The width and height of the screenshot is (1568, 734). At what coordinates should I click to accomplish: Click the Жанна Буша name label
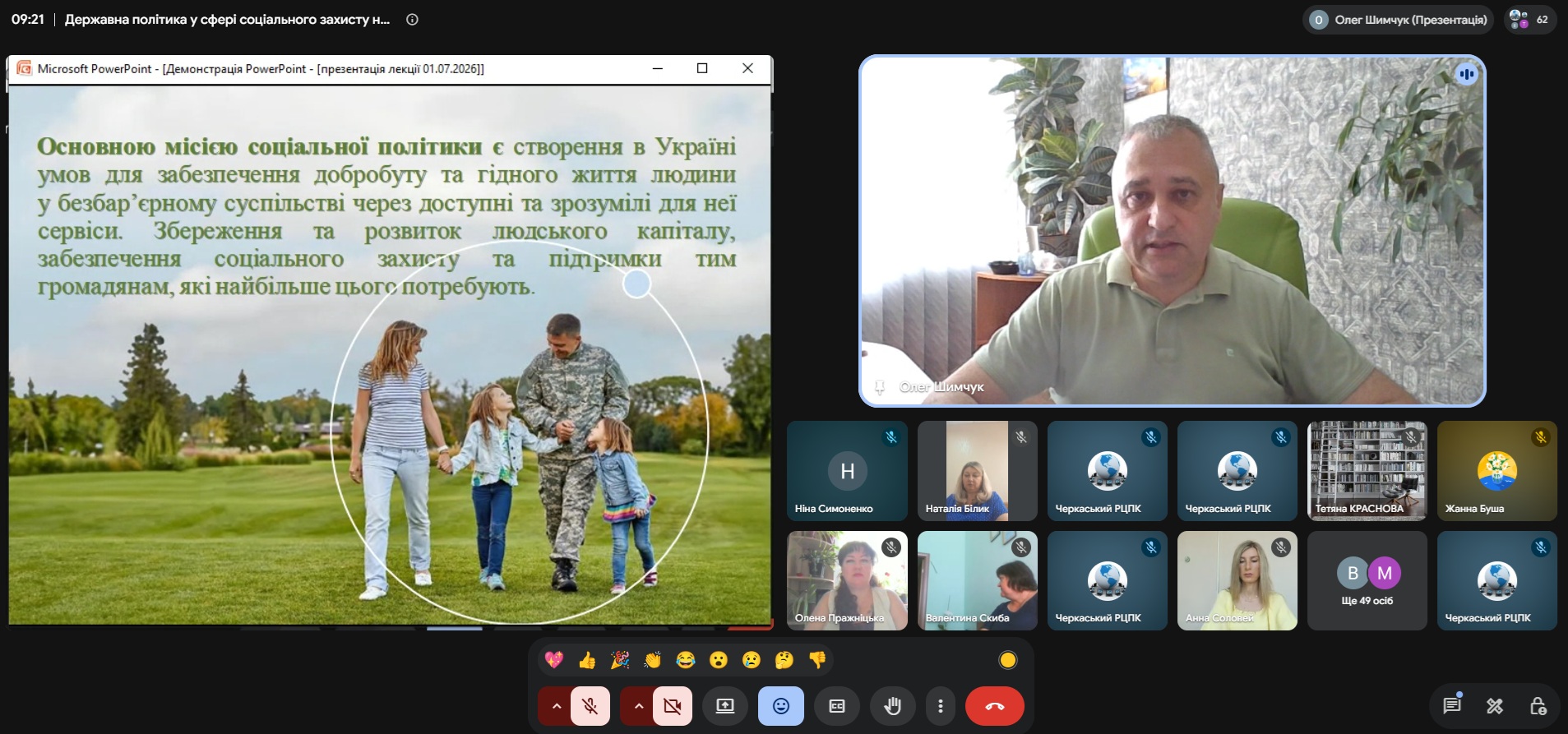click(1475, 509)
